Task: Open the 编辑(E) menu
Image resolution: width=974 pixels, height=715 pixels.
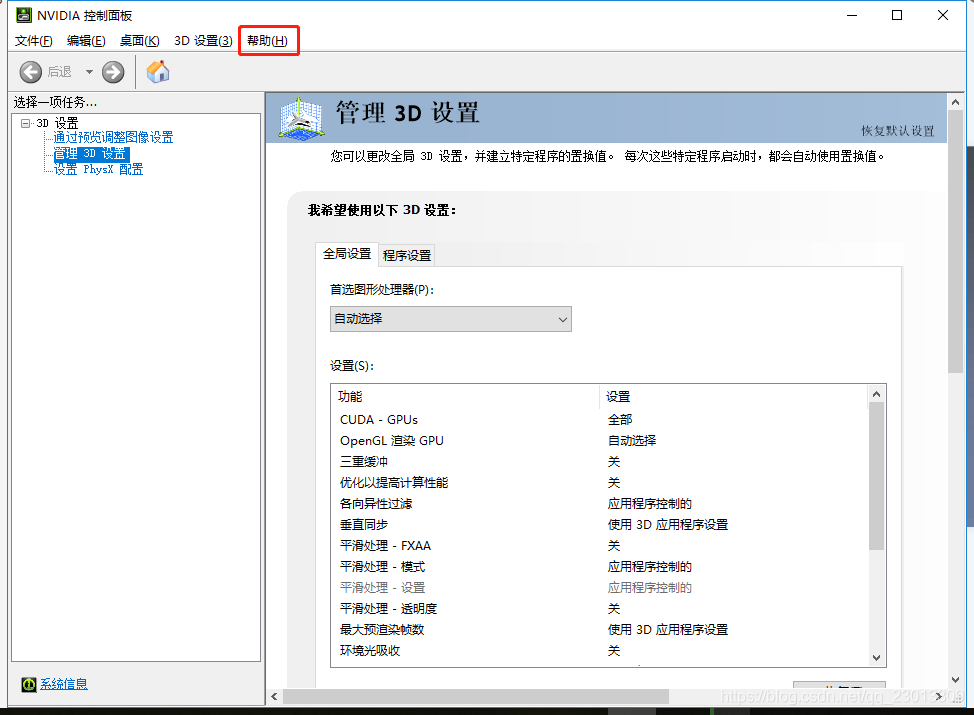Action: [86, 40]
